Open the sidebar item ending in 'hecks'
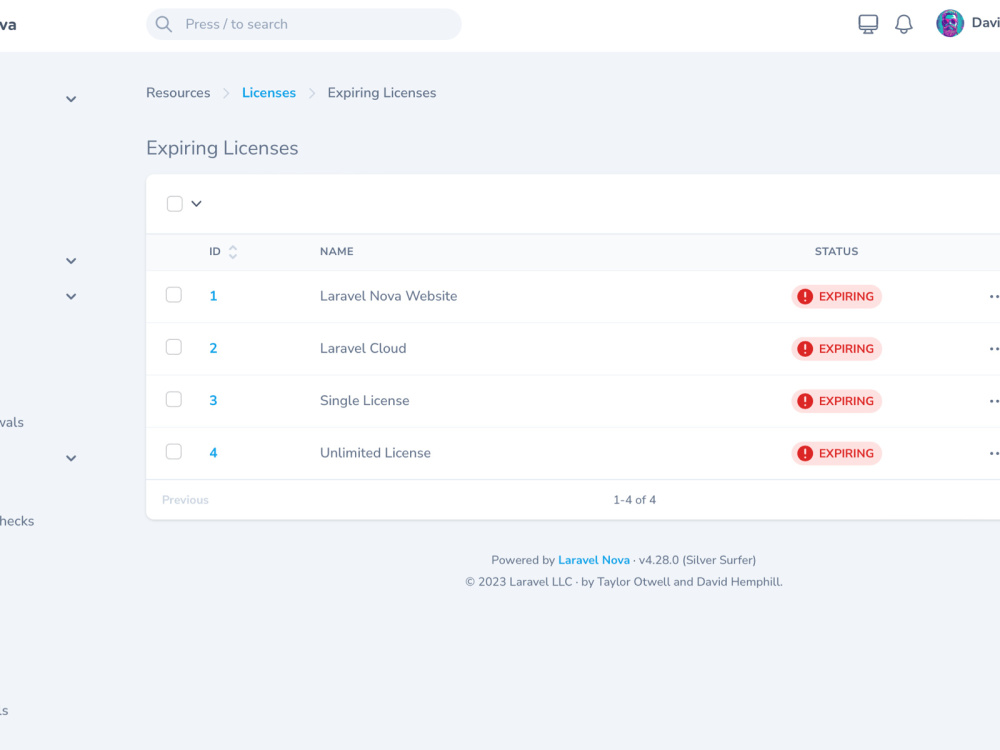 [17, 521]
